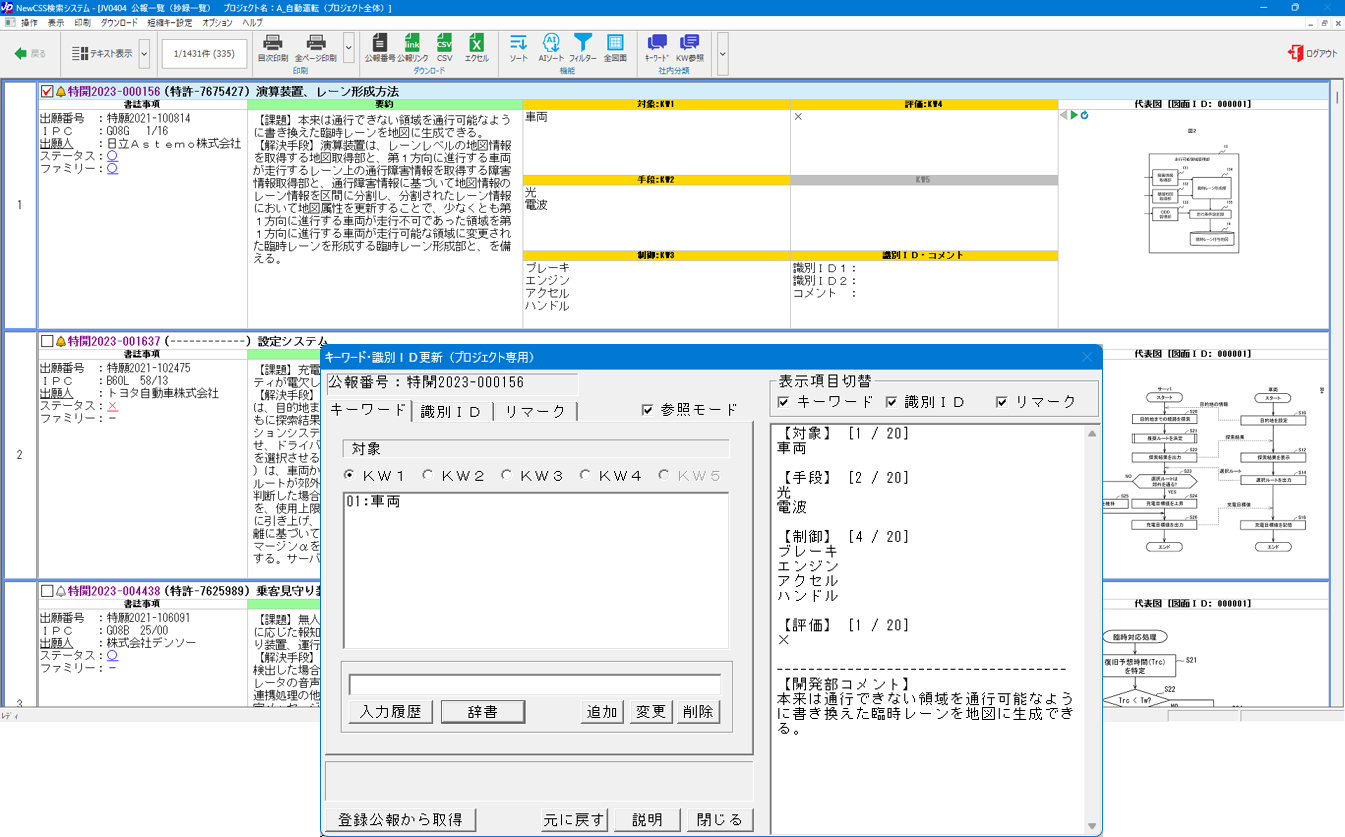The width and height of the screenshot is (1345, 837).
Task: Check the checkbox for 特開2023-004438
Action: [x=47, y=591]
